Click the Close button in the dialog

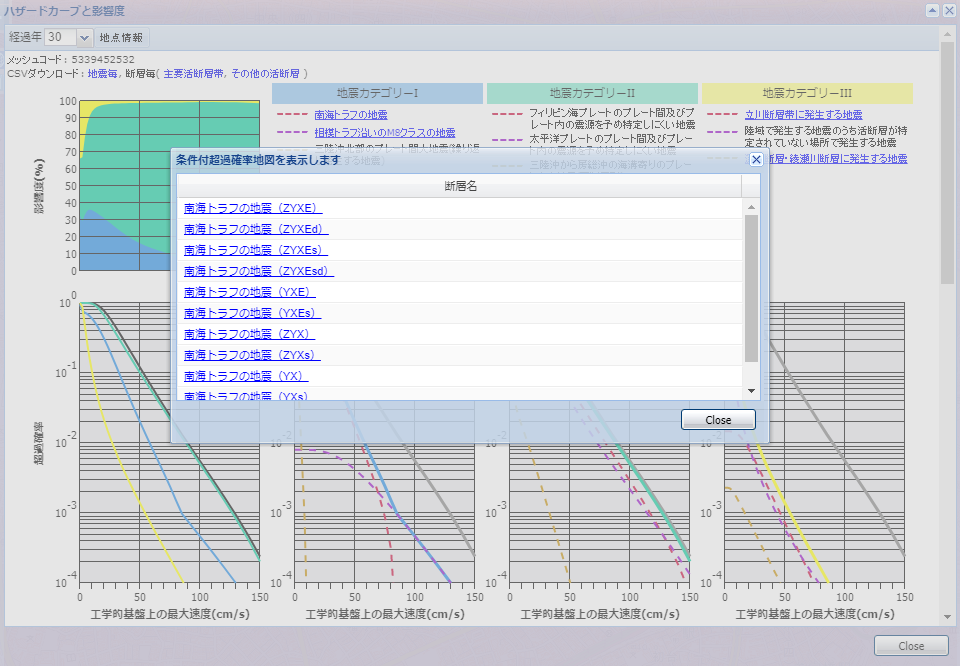tap(718, 420)
